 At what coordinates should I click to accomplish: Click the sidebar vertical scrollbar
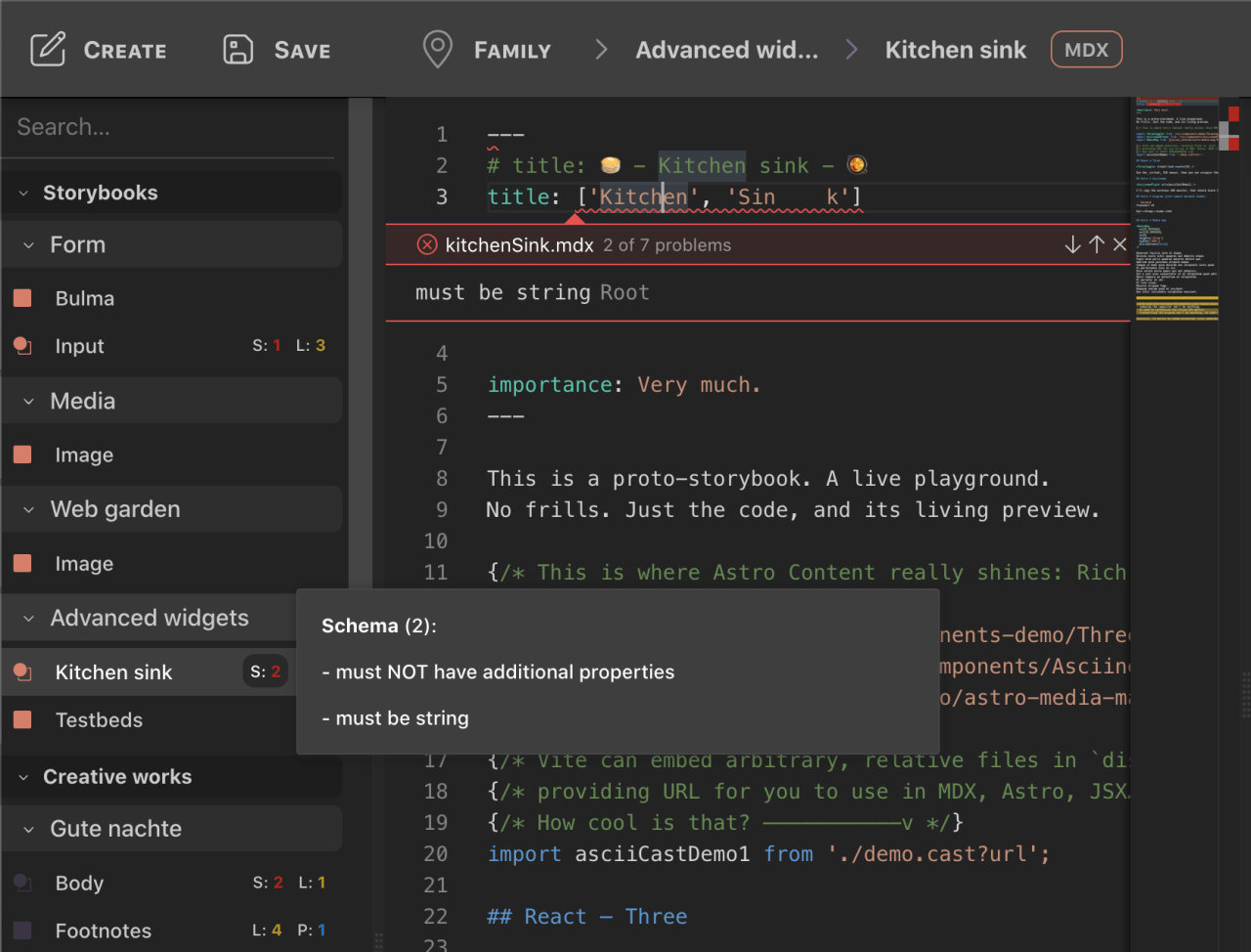361,391
